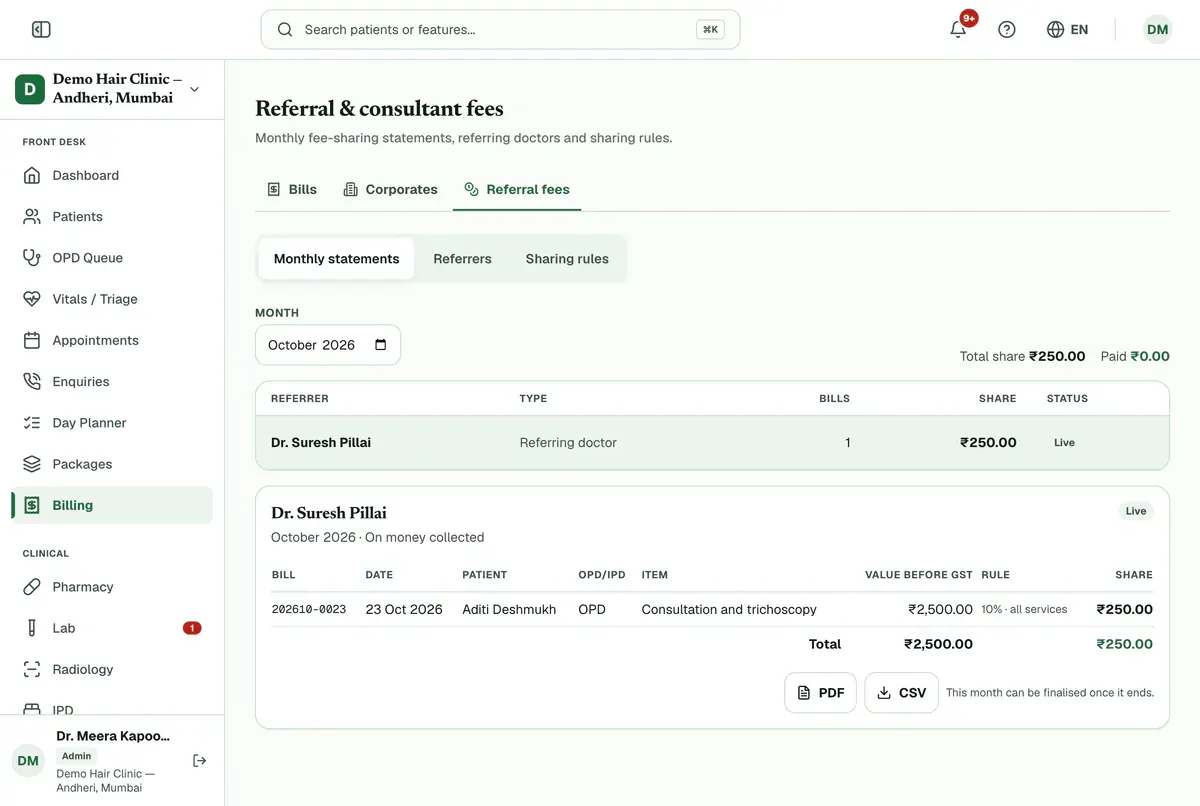This screenshot has width=1200, height=806.
Task: Select the Dr. Suresh Pillai referrer row
Action: (x=712, y=442)
